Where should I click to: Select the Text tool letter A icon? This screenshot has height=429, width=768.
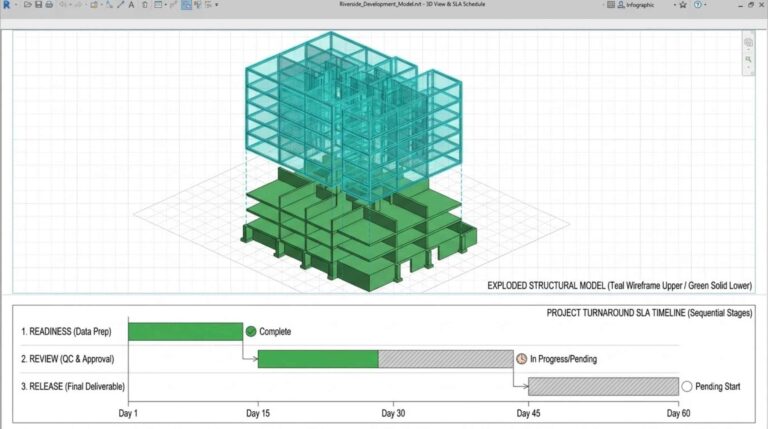point(131,4)
